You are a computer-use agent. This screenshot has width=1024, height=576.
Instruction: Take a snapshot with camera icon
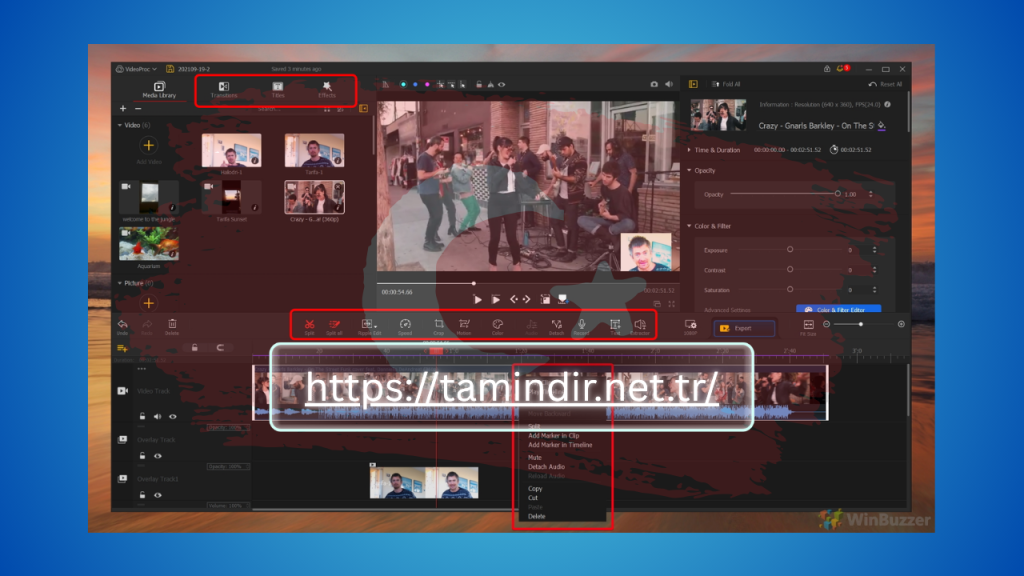(654, 84)
